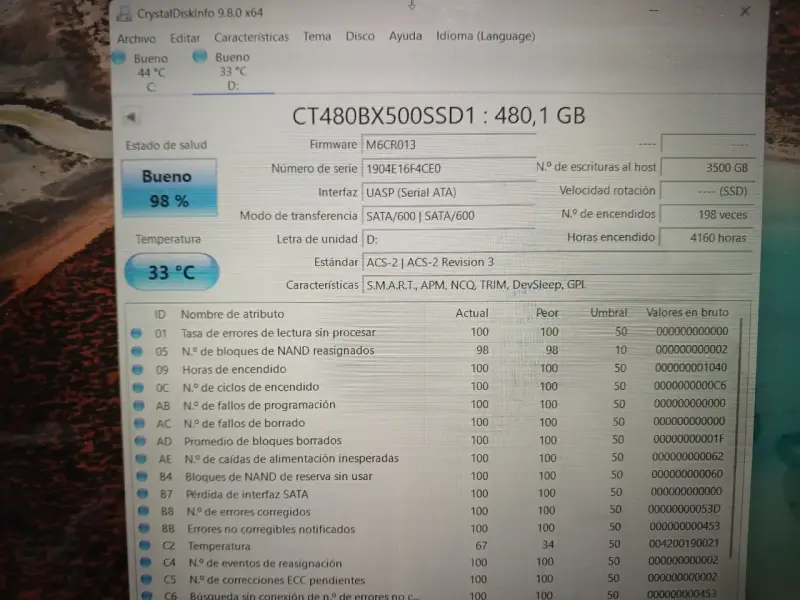Click the host writes value 3500 GB
Screen dimensions: 800x600
[707, 167]
